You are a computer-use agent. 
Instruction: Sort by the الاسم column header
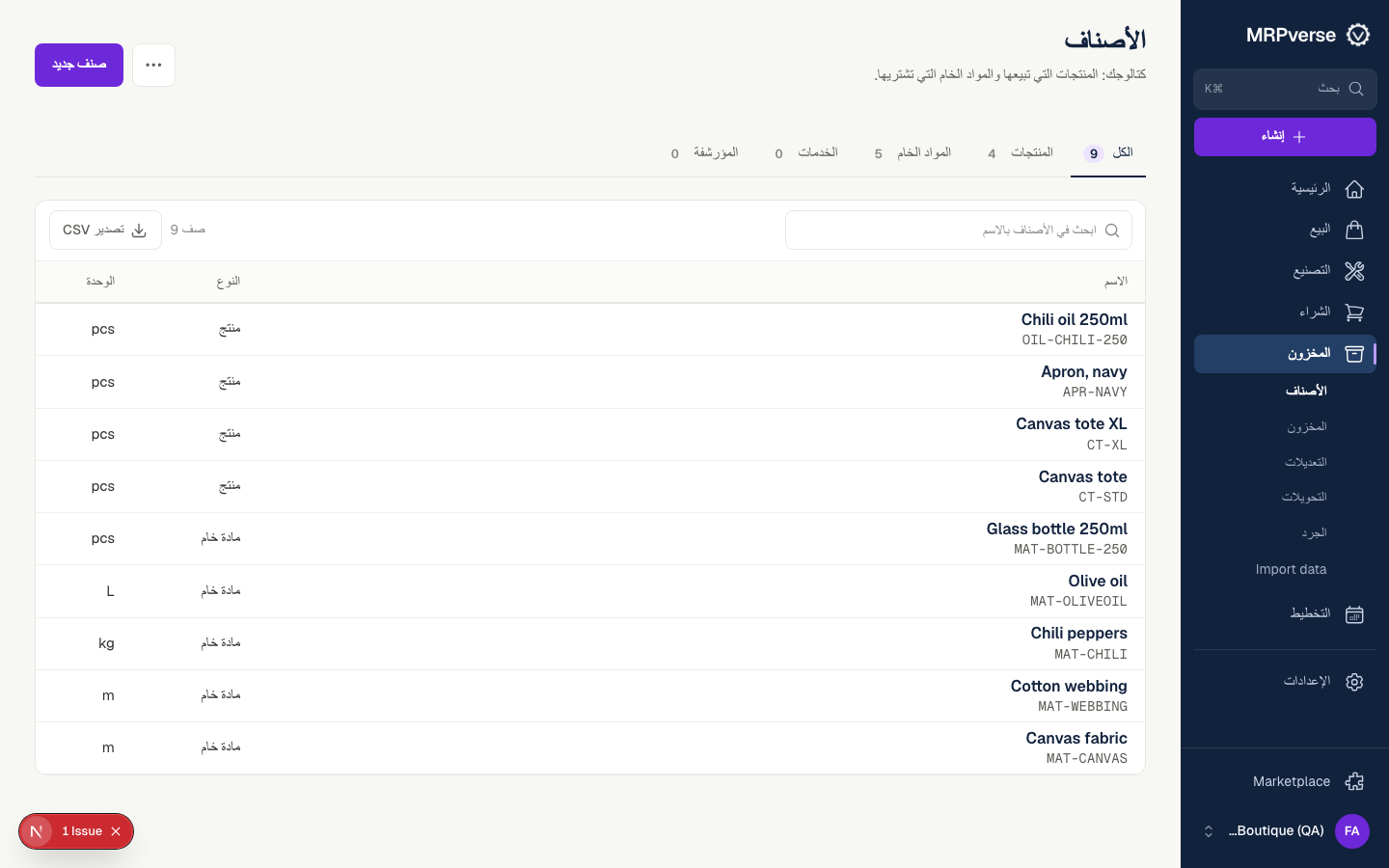(1116, 282)
